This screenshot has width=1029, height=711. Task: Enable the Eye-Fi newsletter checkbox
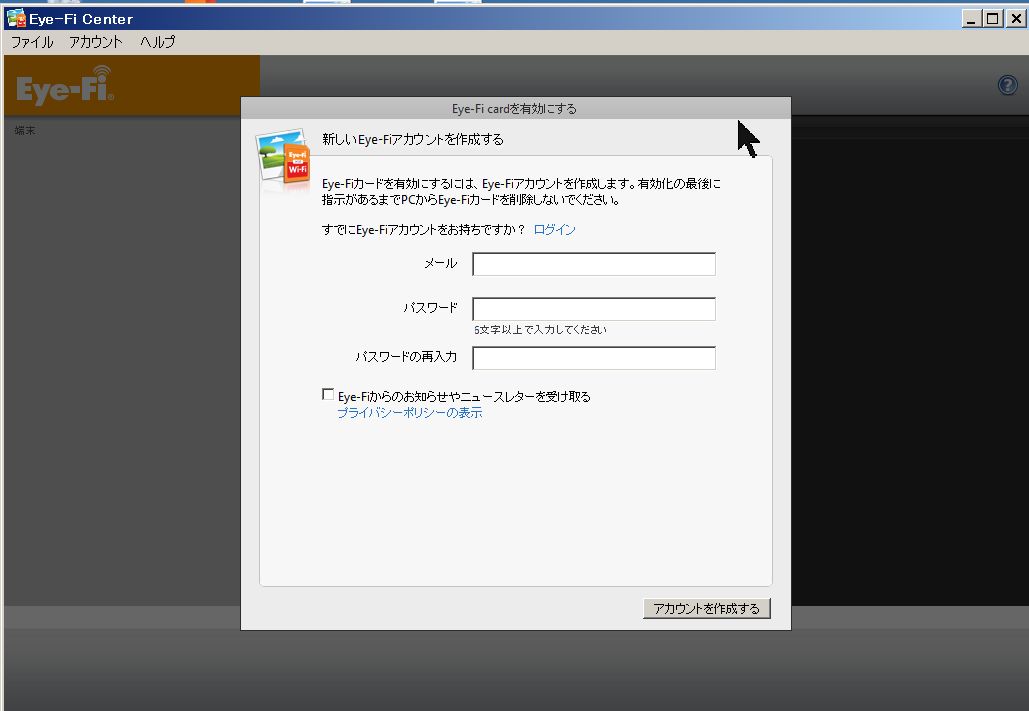(x=328, y=394)
